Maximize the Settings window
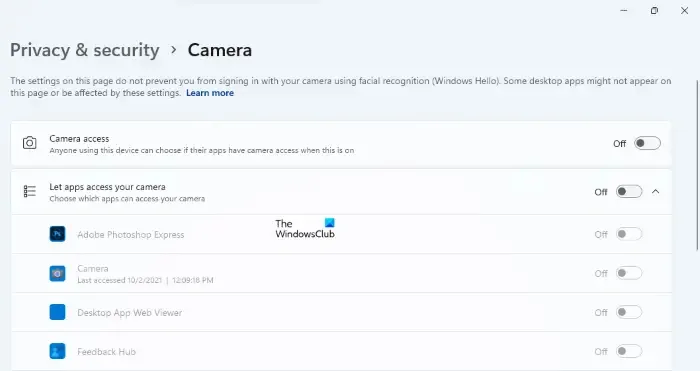Image resolution: width=700 pixels, height=371 pixels. 654,11
